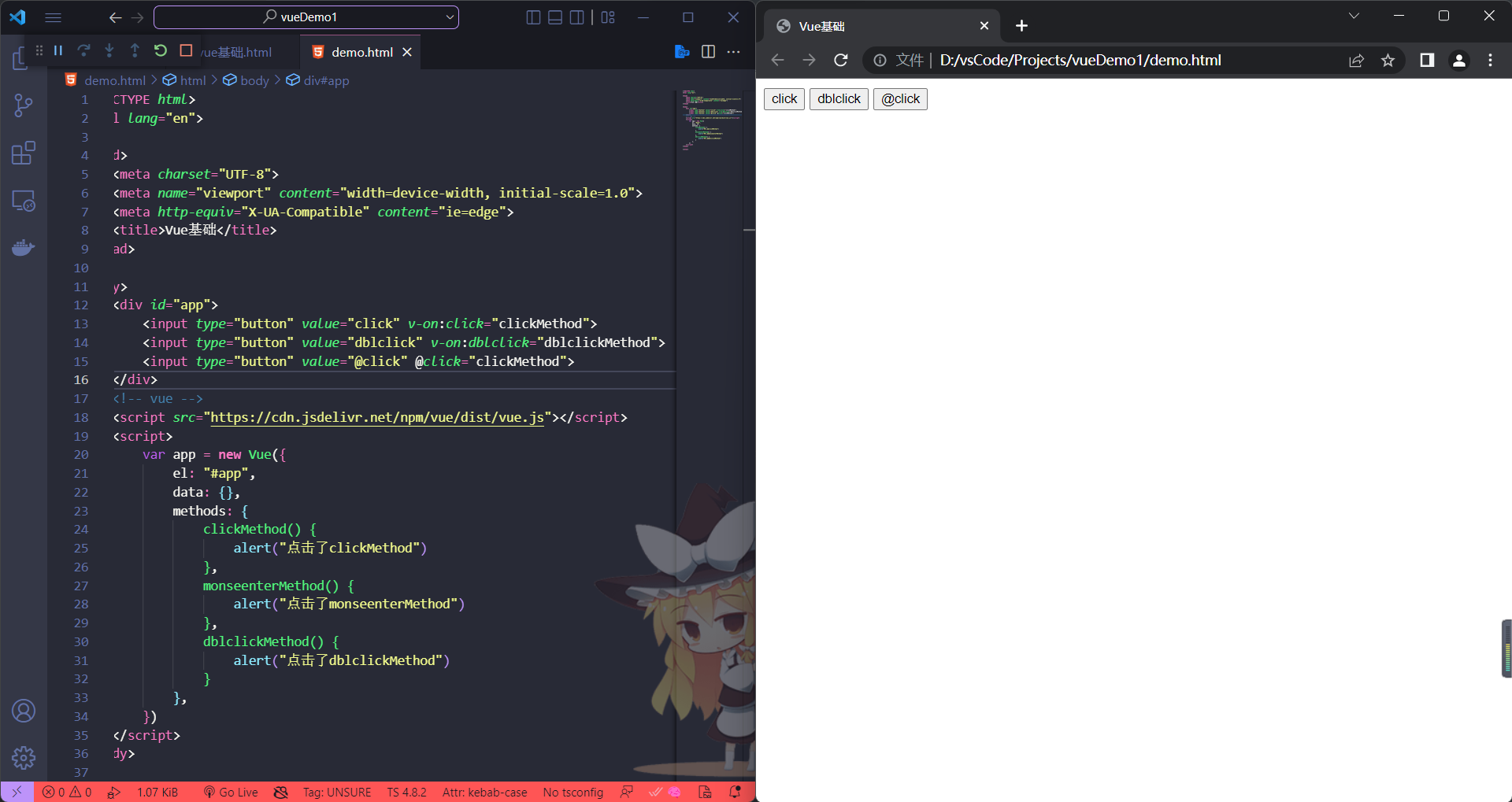Open Chrome tab search chevron

pos(1354,16)
